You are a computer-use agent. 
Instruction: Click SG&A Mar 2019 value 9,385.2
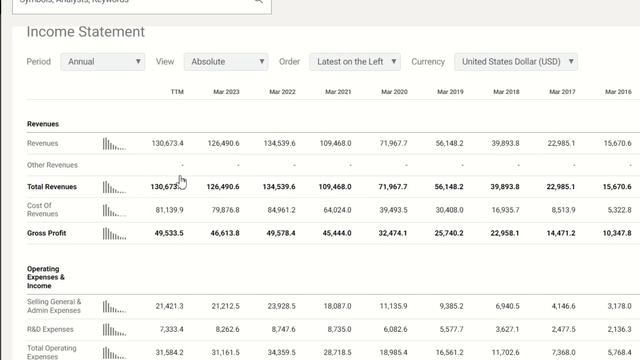click(x=451, y=306)
